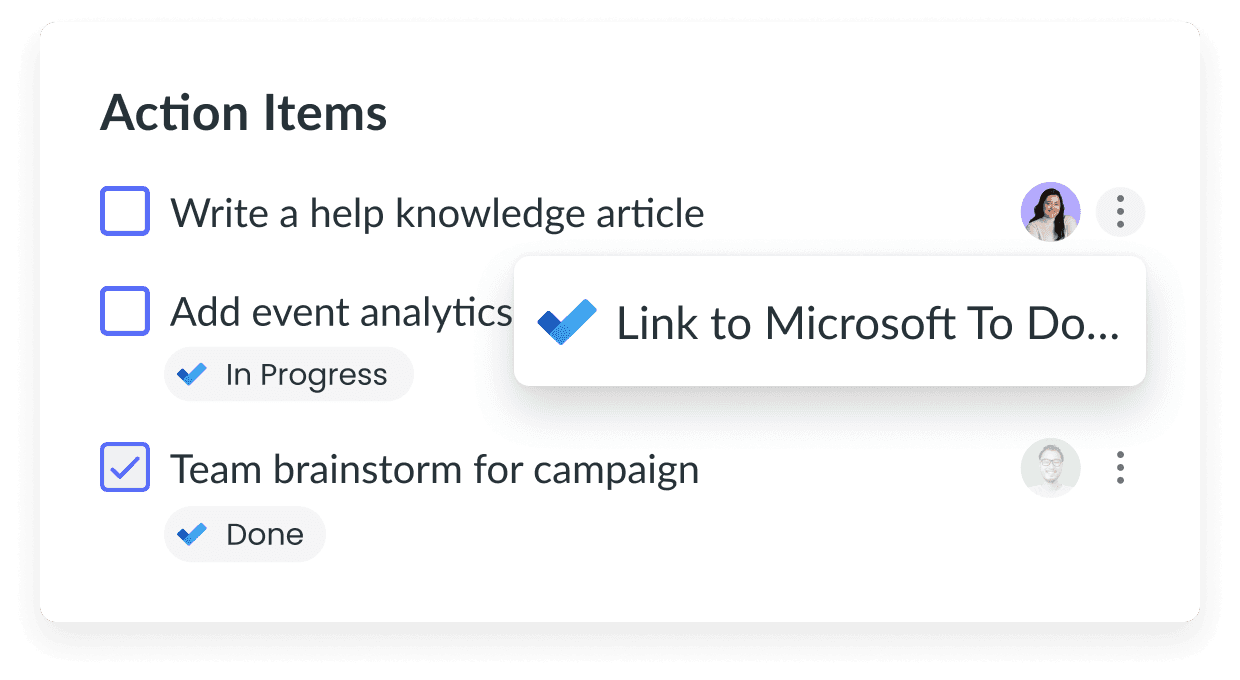
Task: Click the Microsoft To Do icon in popup menu
Action: (566, 322)
